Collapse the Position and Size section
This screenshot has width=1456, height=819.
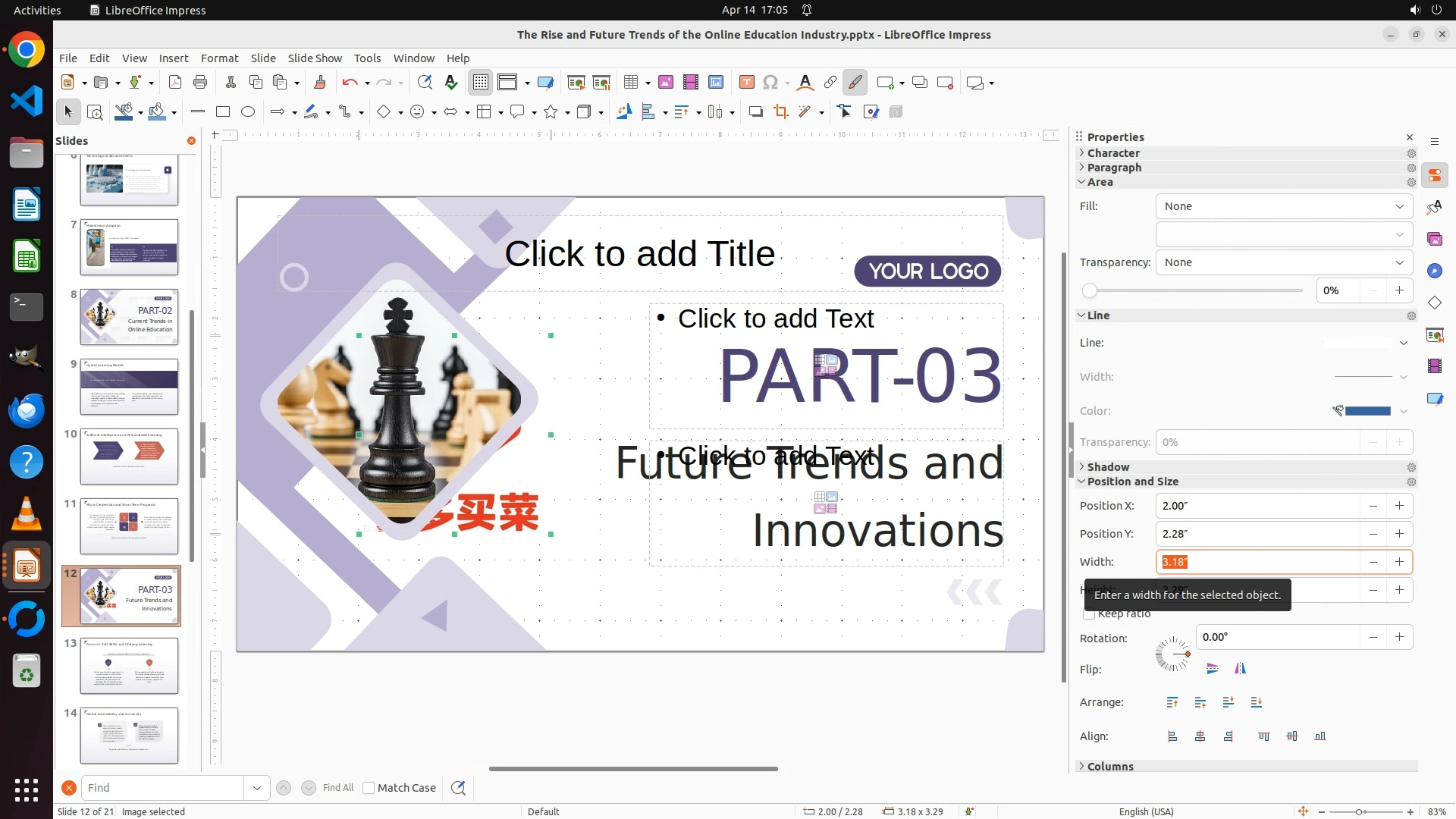(x=1132, y=482)
